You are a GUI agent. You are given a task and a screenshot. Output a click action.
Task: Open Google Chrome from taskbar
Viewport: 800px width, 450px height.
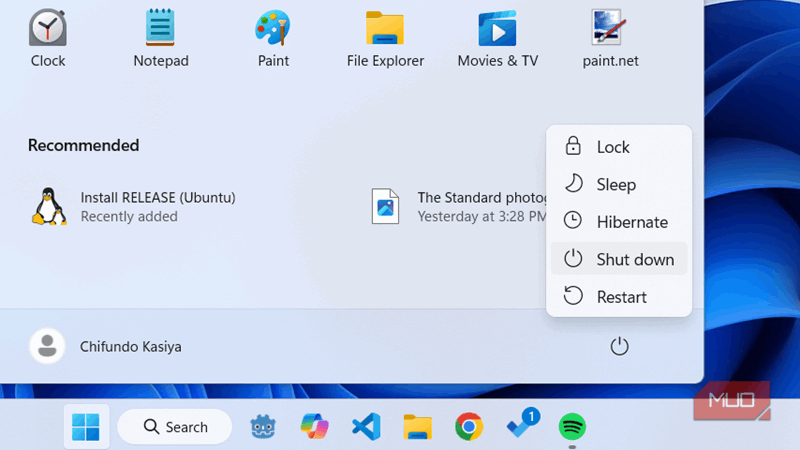click(469, 427)
